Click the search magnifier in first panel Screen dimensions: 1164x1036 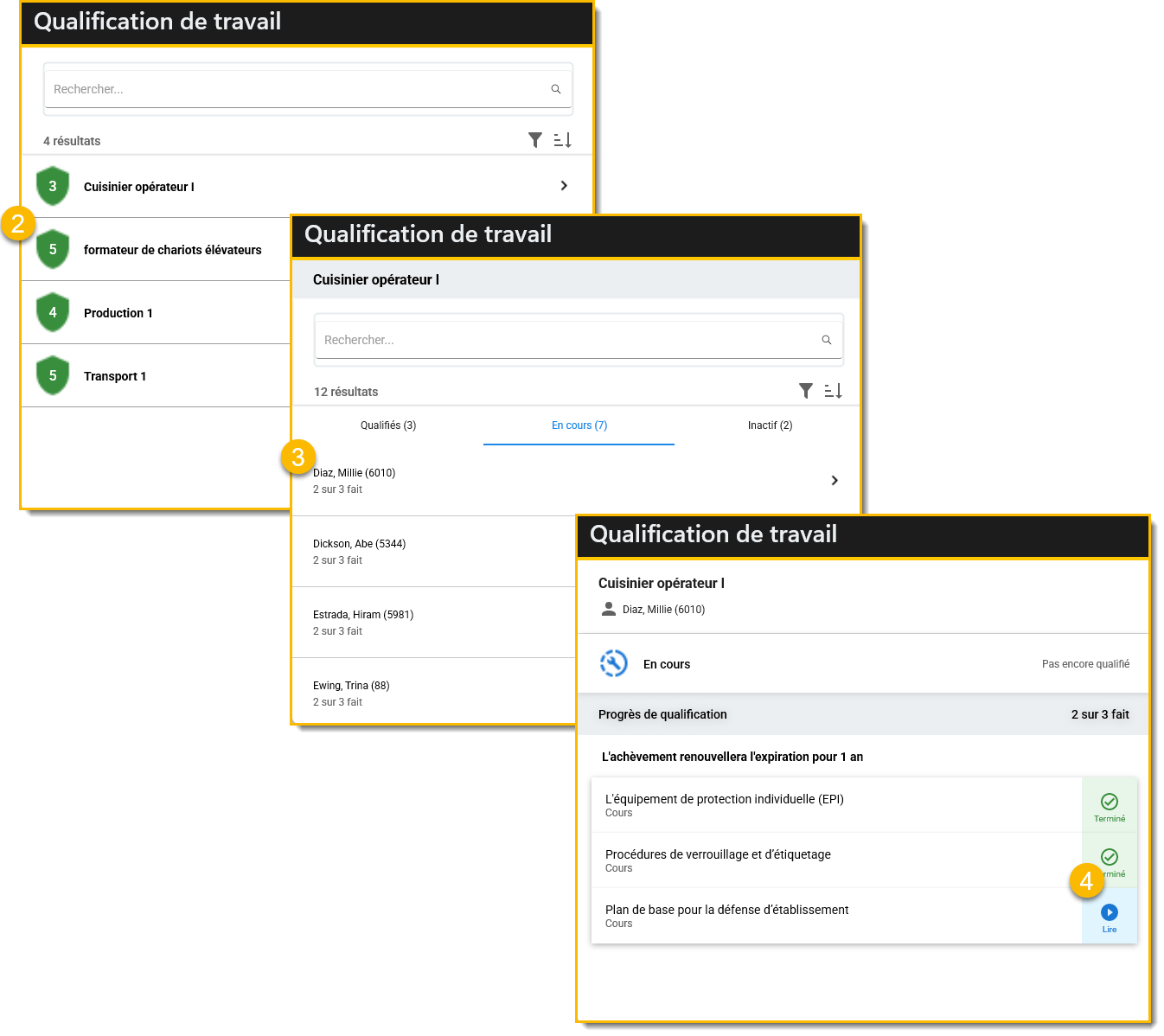556,89
